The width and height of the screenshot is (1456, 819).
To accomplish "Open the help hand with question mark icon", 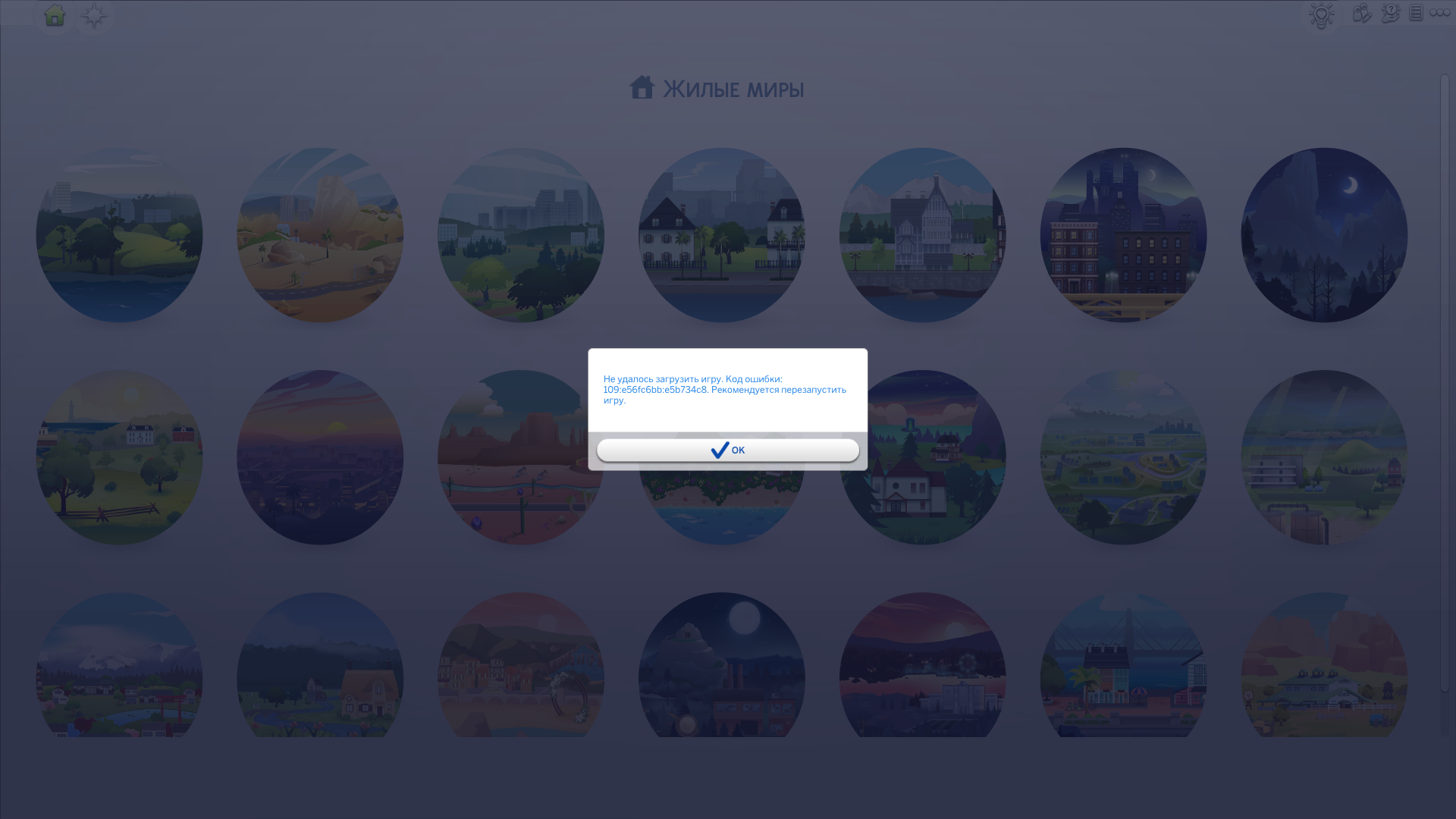I will (1390, 13).
